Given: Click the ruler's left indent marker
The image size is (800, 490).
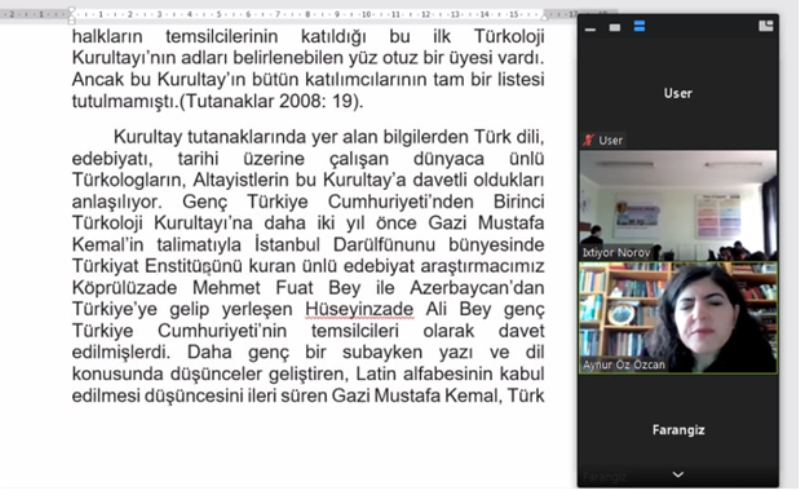Looking at the screenshot, I should [x=71, y=16].
